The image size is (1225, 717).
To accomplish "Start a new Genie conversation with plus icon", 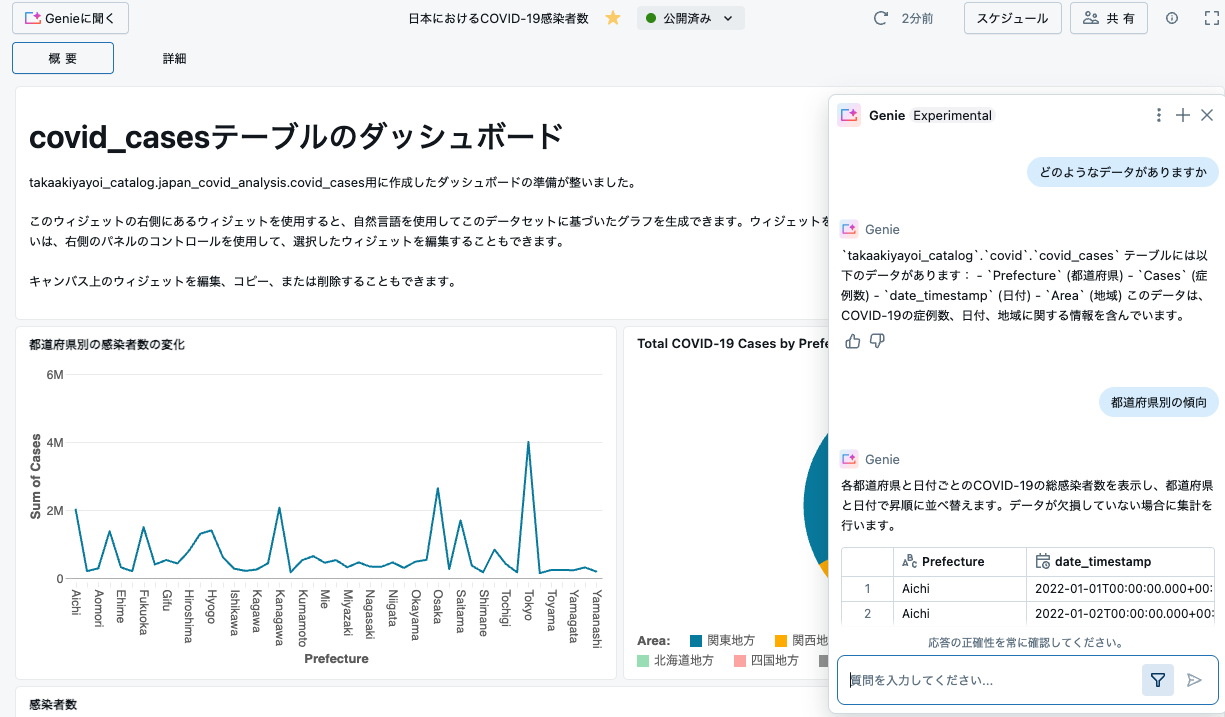I will pos(1182,115).
